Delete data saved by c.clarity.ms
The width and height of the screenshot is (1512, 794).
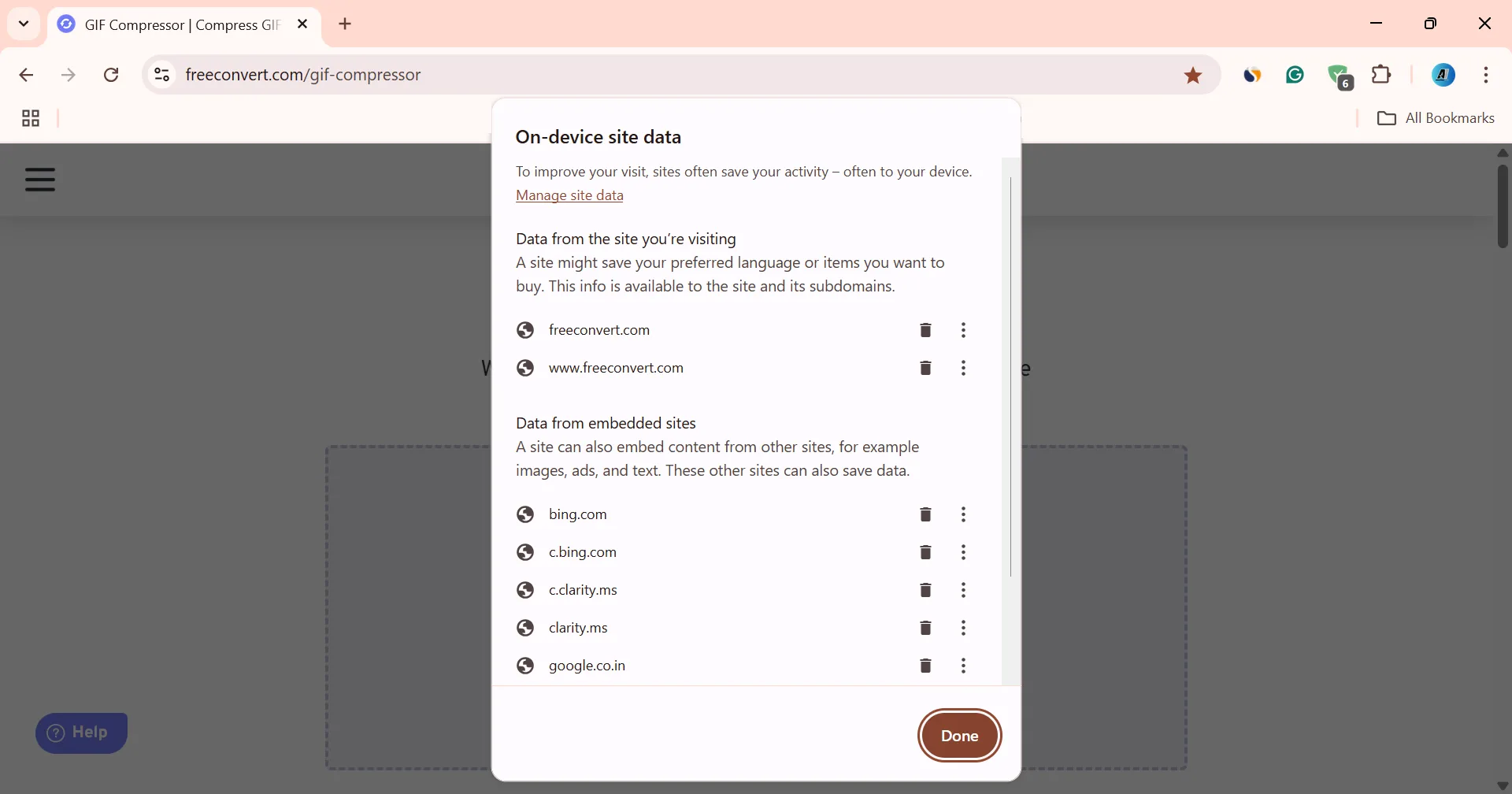click(x=926, y=590)
